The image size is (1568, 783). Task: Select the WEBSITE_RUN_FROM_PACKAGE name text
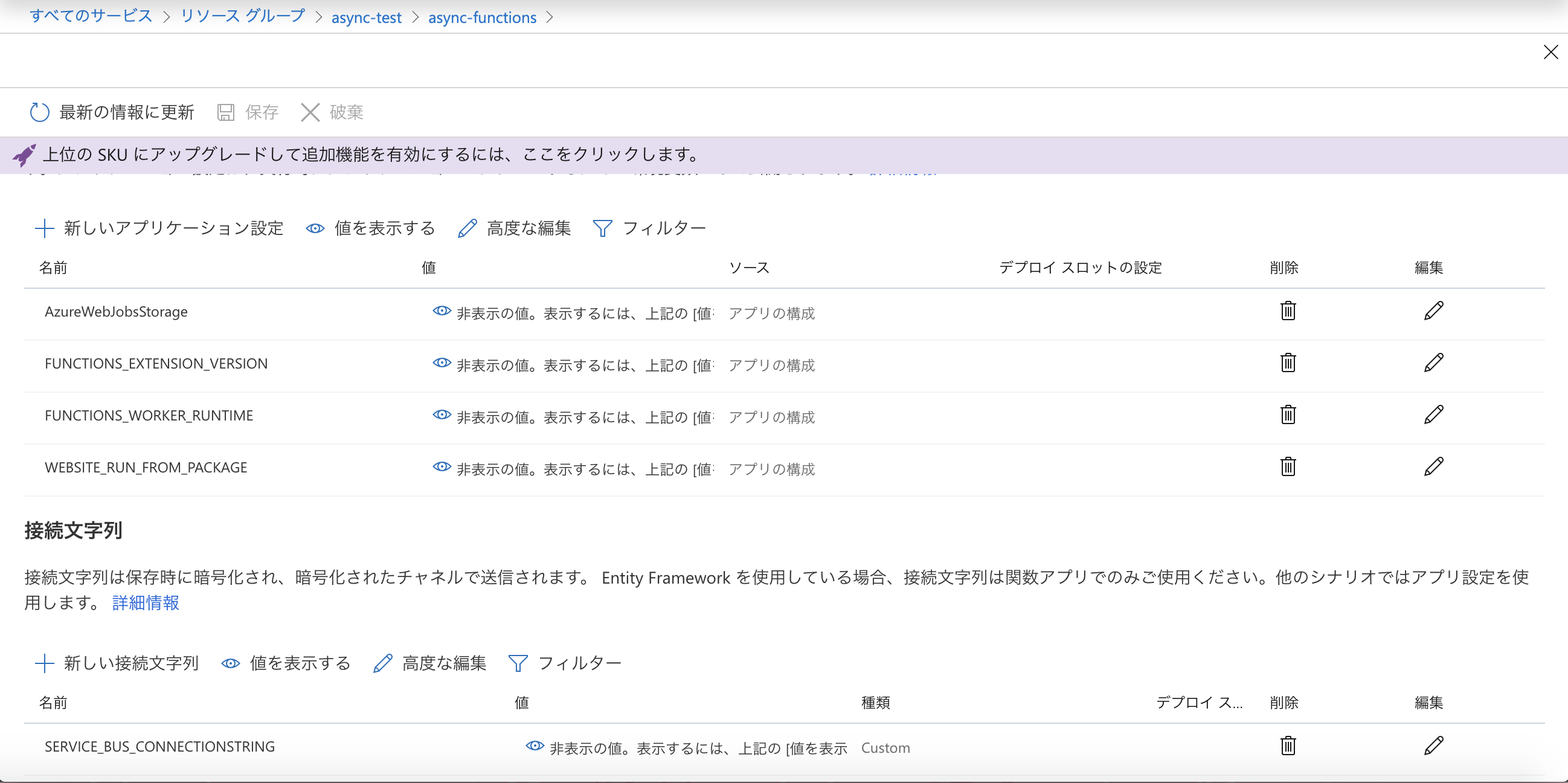pyautogui.click(x=146, y=468)
